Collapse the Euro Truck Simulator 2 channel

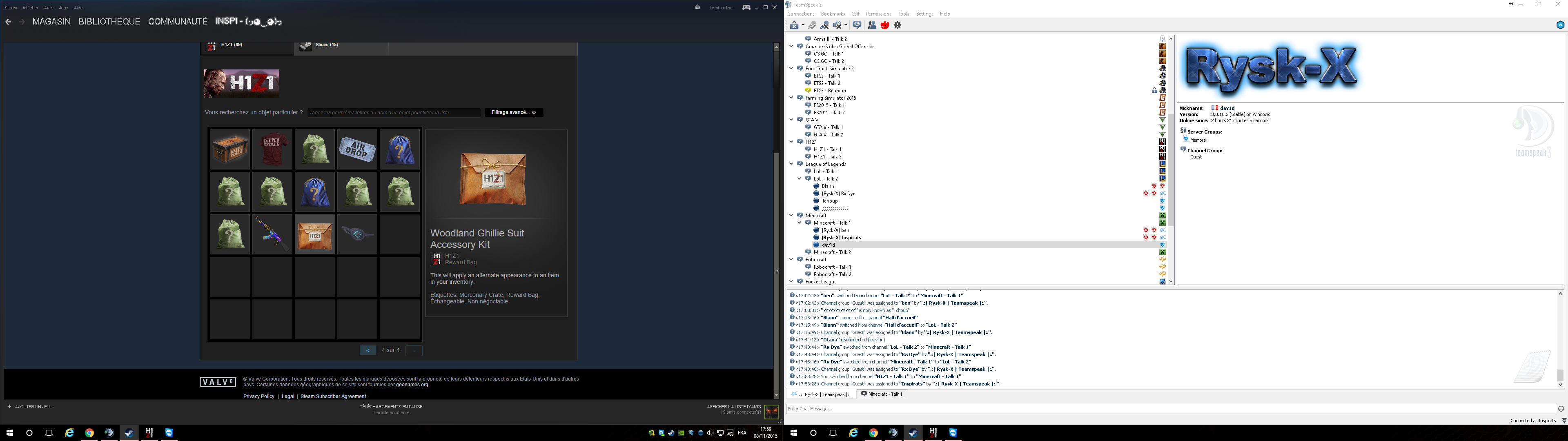click(x=791, y=68)
